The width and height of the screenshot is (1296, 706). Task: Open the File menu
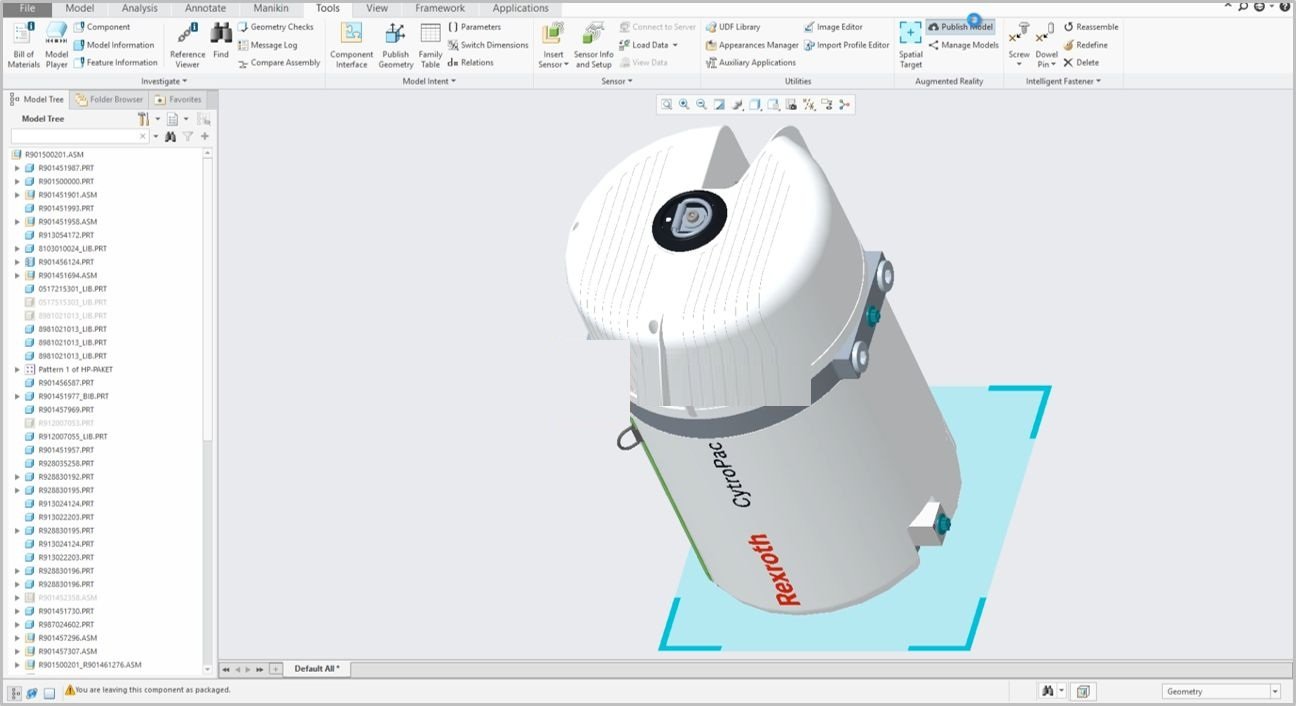tap(27, 8)
